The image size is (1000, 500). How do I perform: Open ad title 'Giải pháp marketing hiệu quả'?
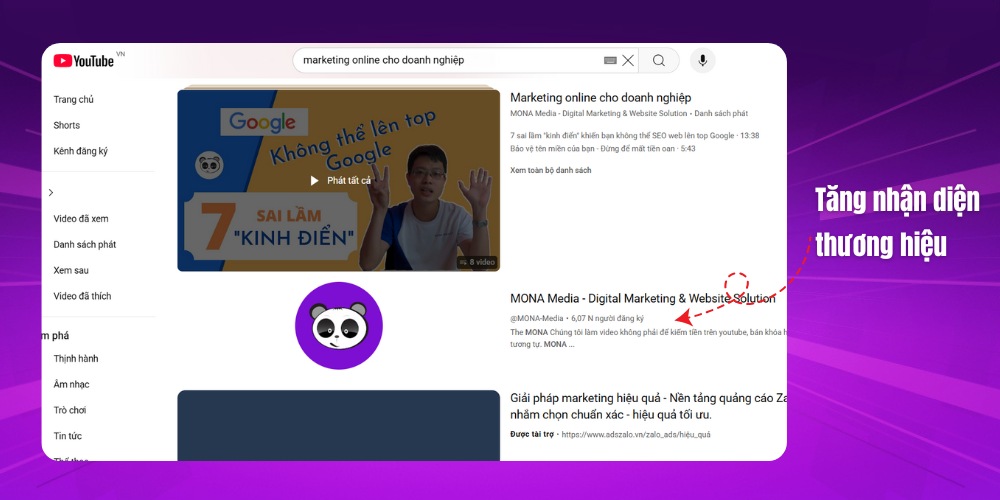pos(649,406)
